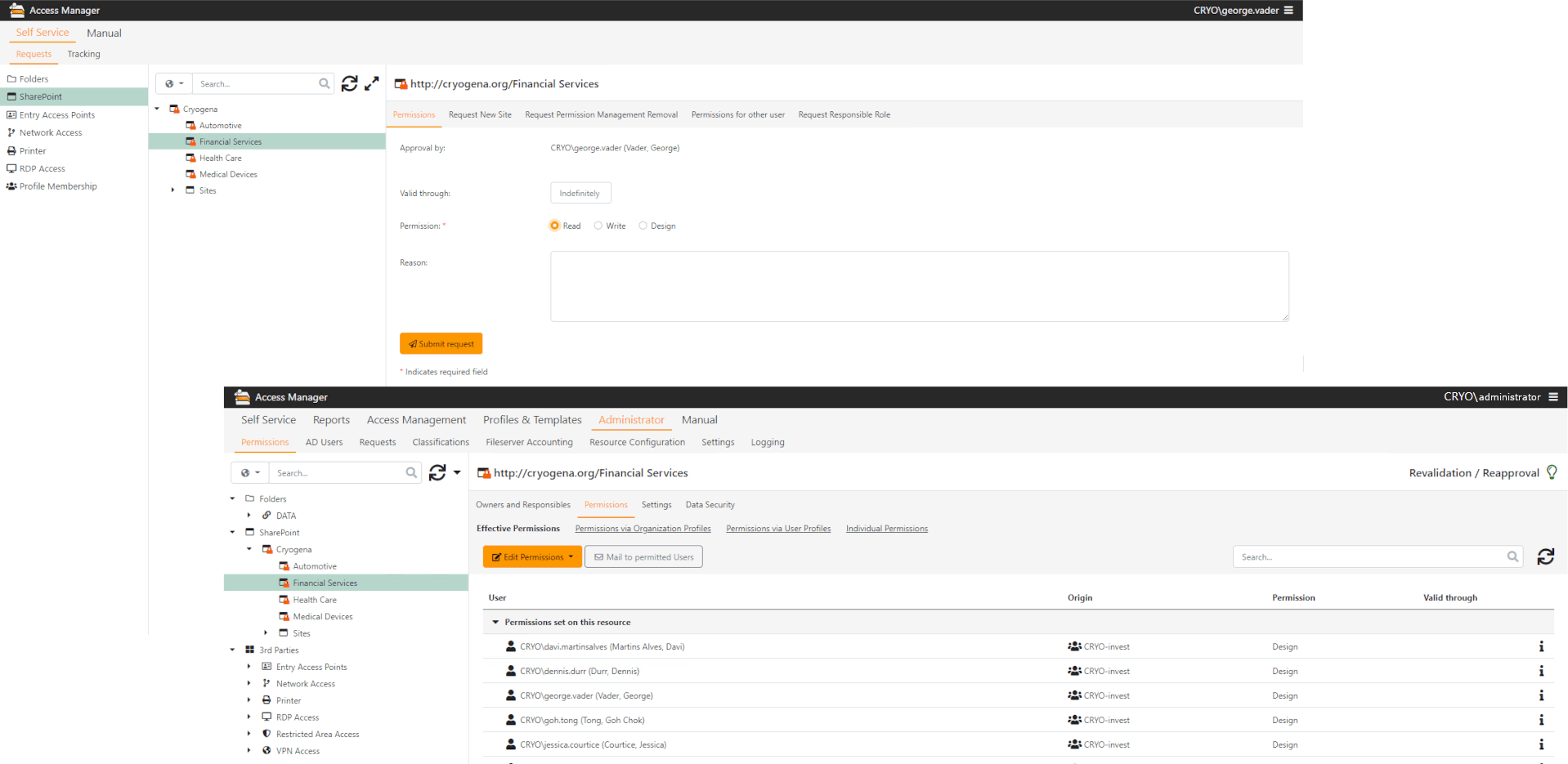Select the Read permission radio button
The width and height of the screenshot is (1568, 764).
tap(554, 226)
